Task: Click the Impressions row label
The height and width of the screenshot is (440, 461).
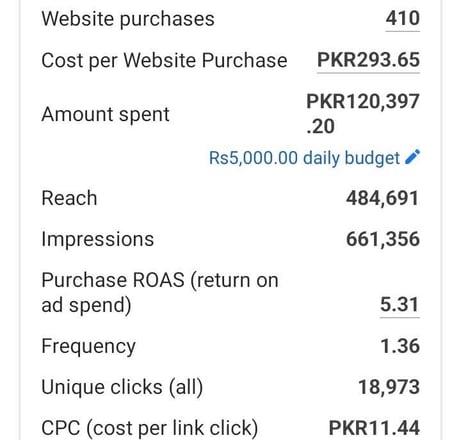Action: click(x=98, y=240)
